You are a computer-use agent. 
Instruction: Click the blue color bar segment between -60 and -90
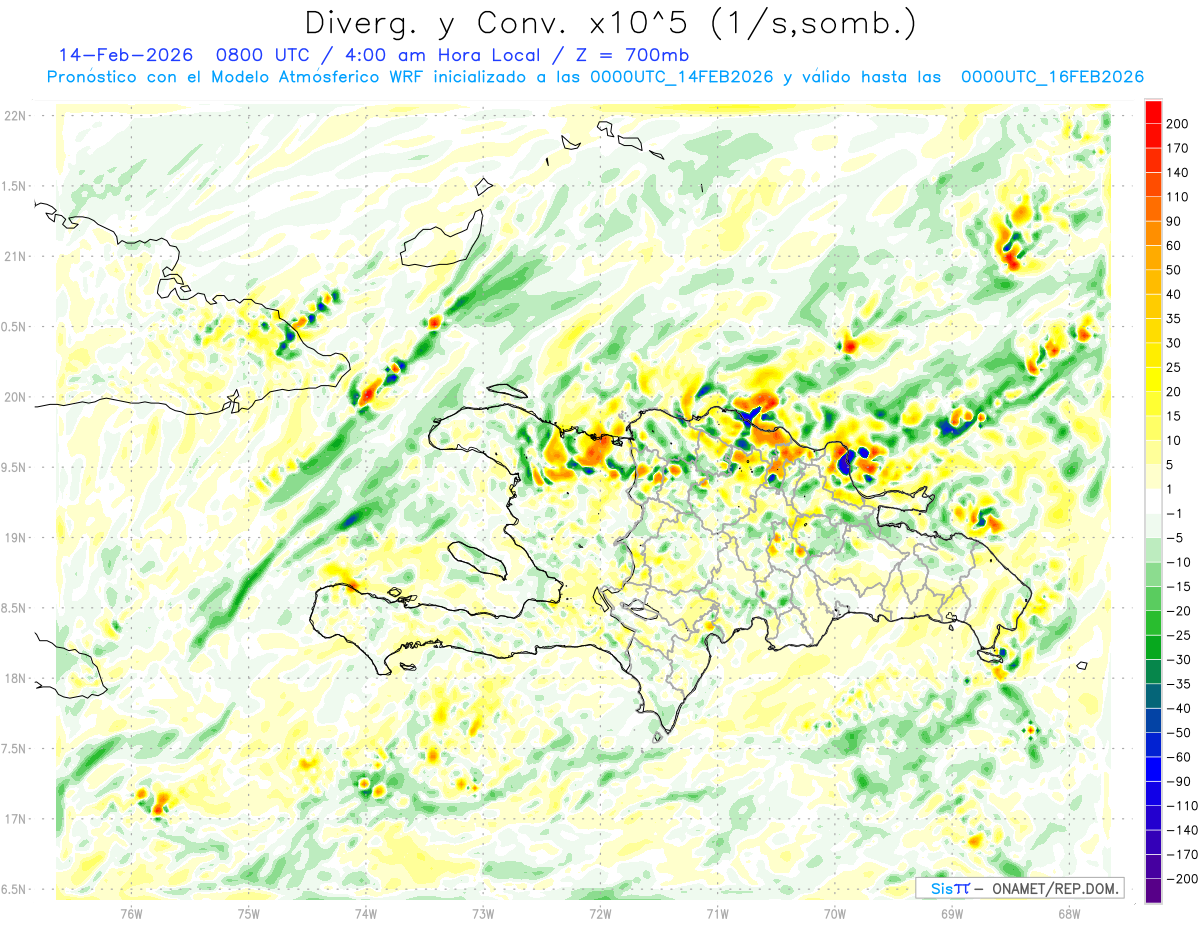coord(1154,770)
